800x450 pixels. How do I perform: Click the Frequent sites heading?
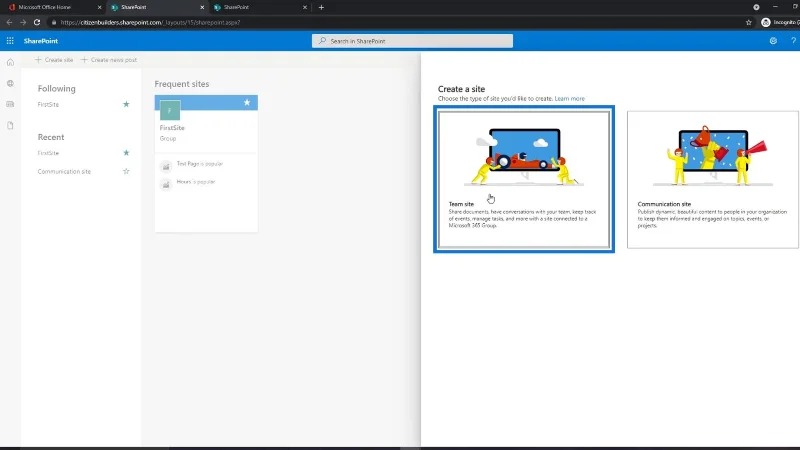point(182,84)
